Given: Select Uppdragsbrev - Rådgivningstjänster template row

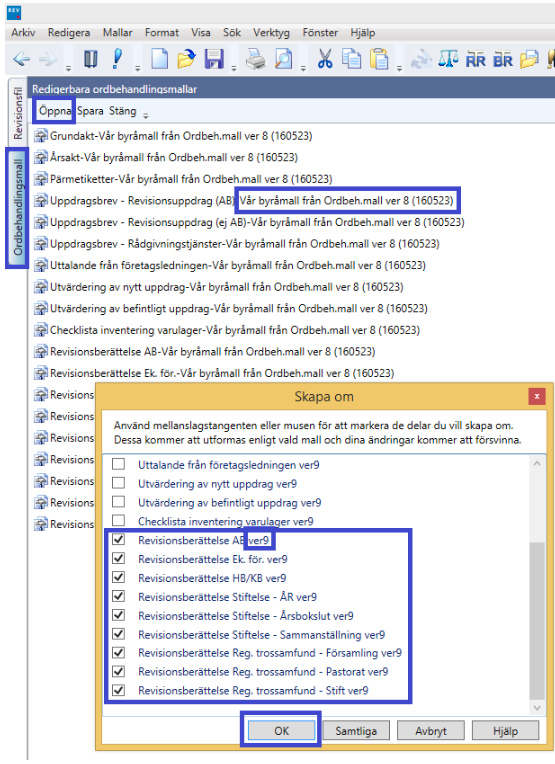Looking at the screenshot, I should pos(236,244).
